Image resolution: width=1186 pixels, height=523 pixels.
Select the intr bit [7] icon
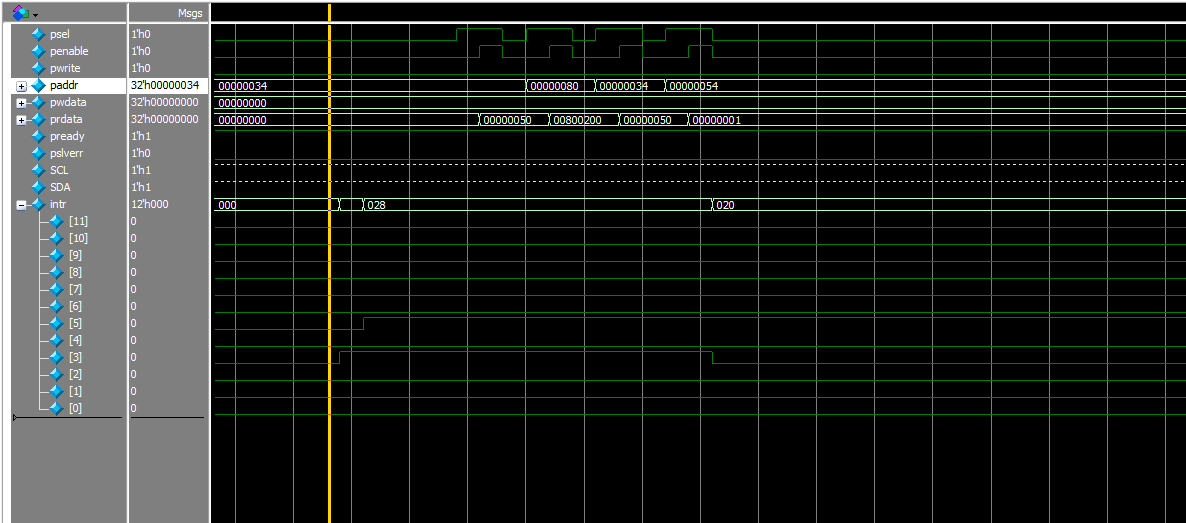(x=56, y=289)
